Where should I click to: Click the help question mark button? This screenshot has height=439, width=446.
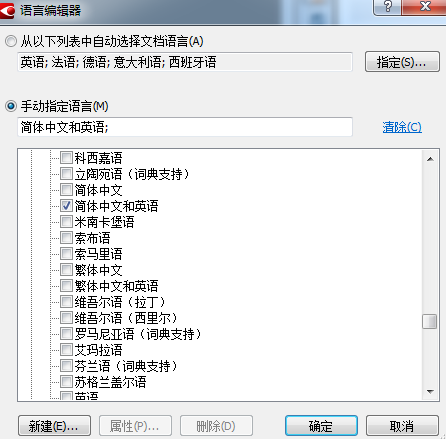[387, 7]
